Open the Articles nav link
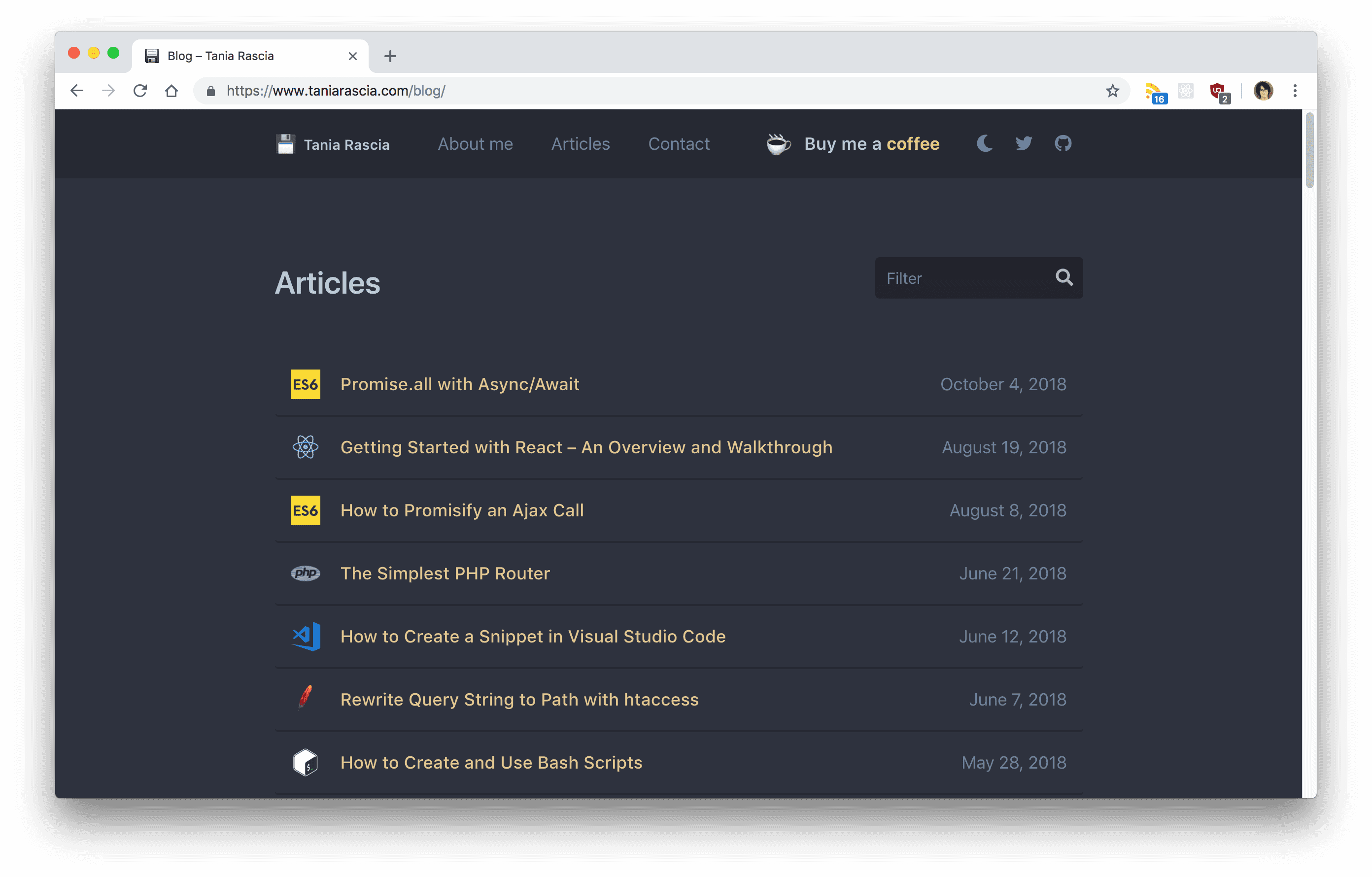This screenshot has width=1372, height=877. click(x=581, y=144)
